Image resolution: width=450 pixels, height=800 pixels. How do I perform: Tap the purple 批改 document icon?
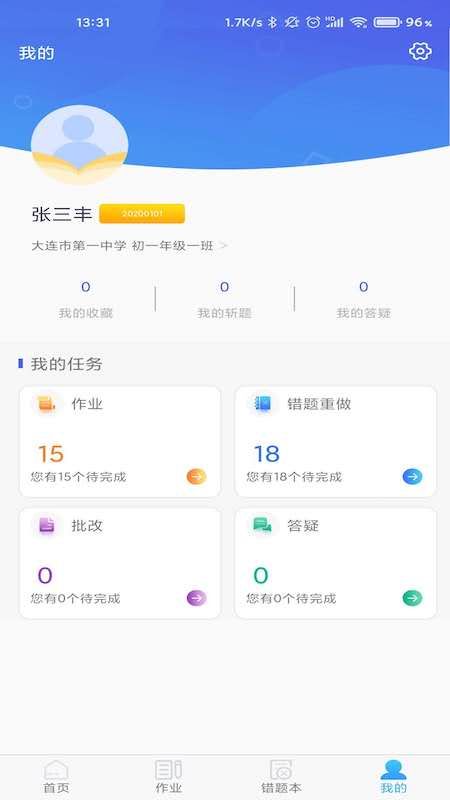point(47,525)
